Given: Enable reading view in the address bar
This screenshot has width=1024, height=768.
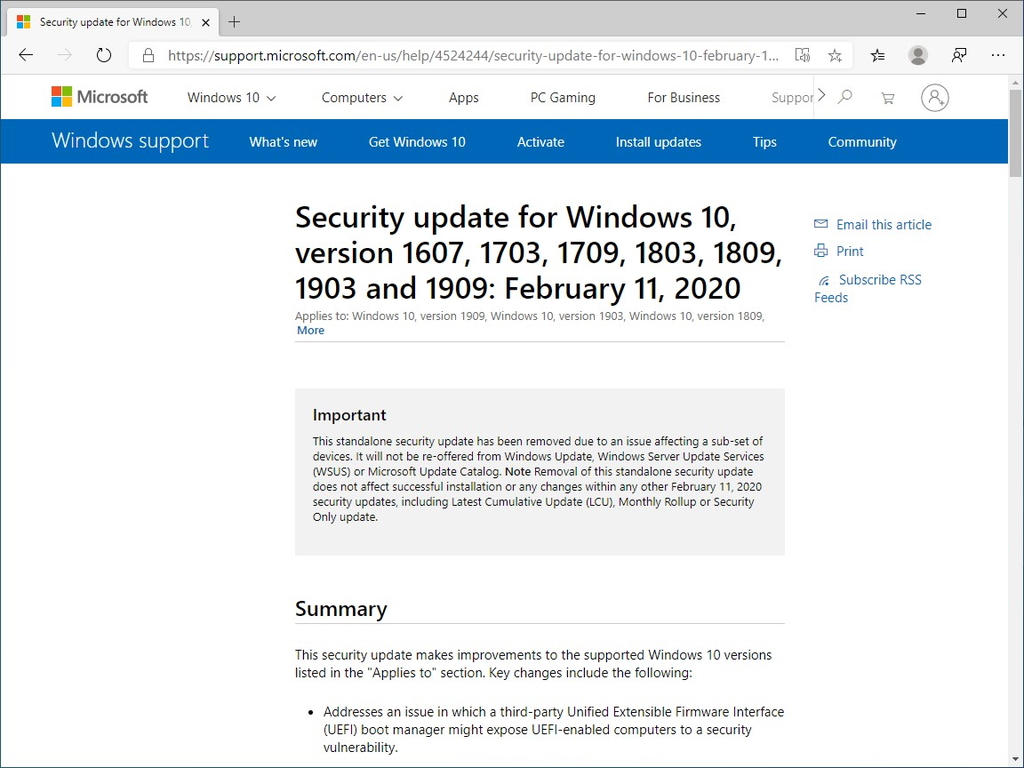Looking at the screenshot, I should (x=803, y=56).
